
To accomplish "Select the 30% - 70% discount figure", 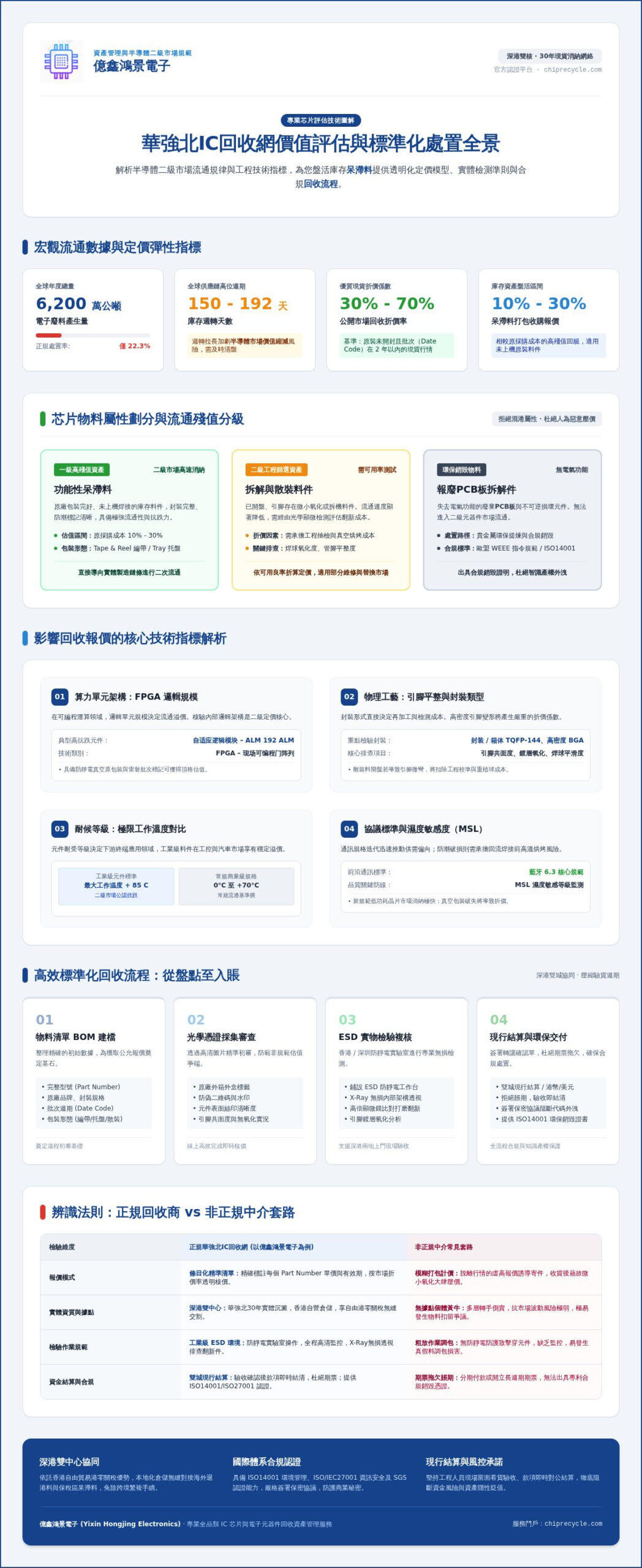I will pyautogui.click(x=387, y=304).
